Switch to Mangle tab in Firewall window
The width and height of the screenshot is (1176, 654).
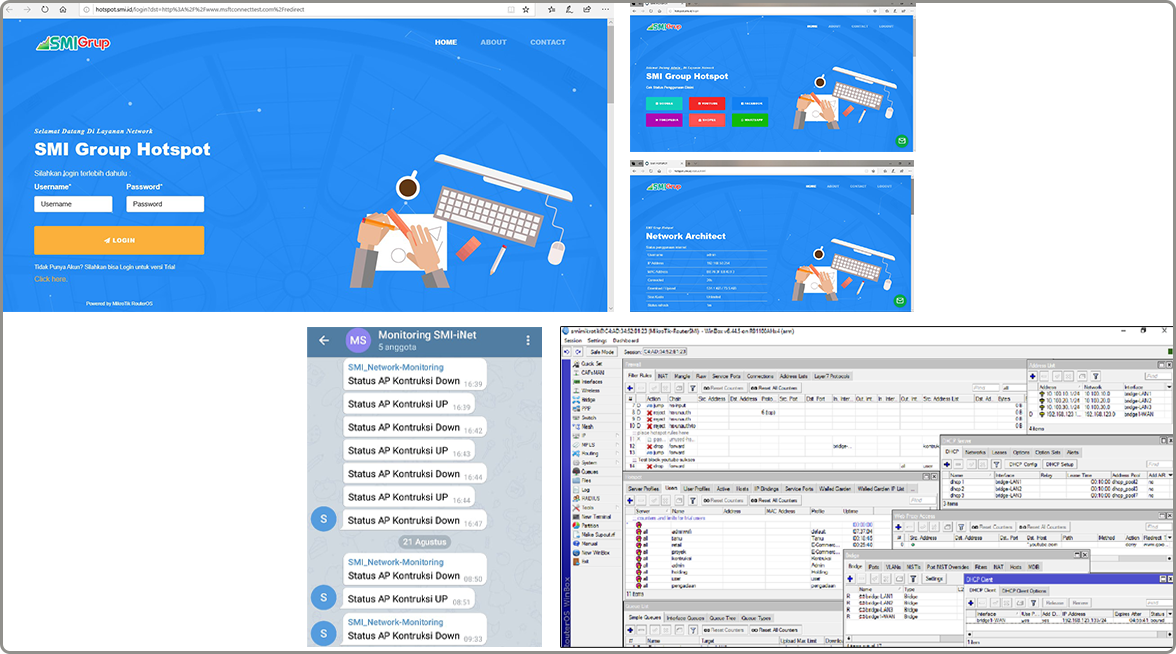click(x=682, y=376)
